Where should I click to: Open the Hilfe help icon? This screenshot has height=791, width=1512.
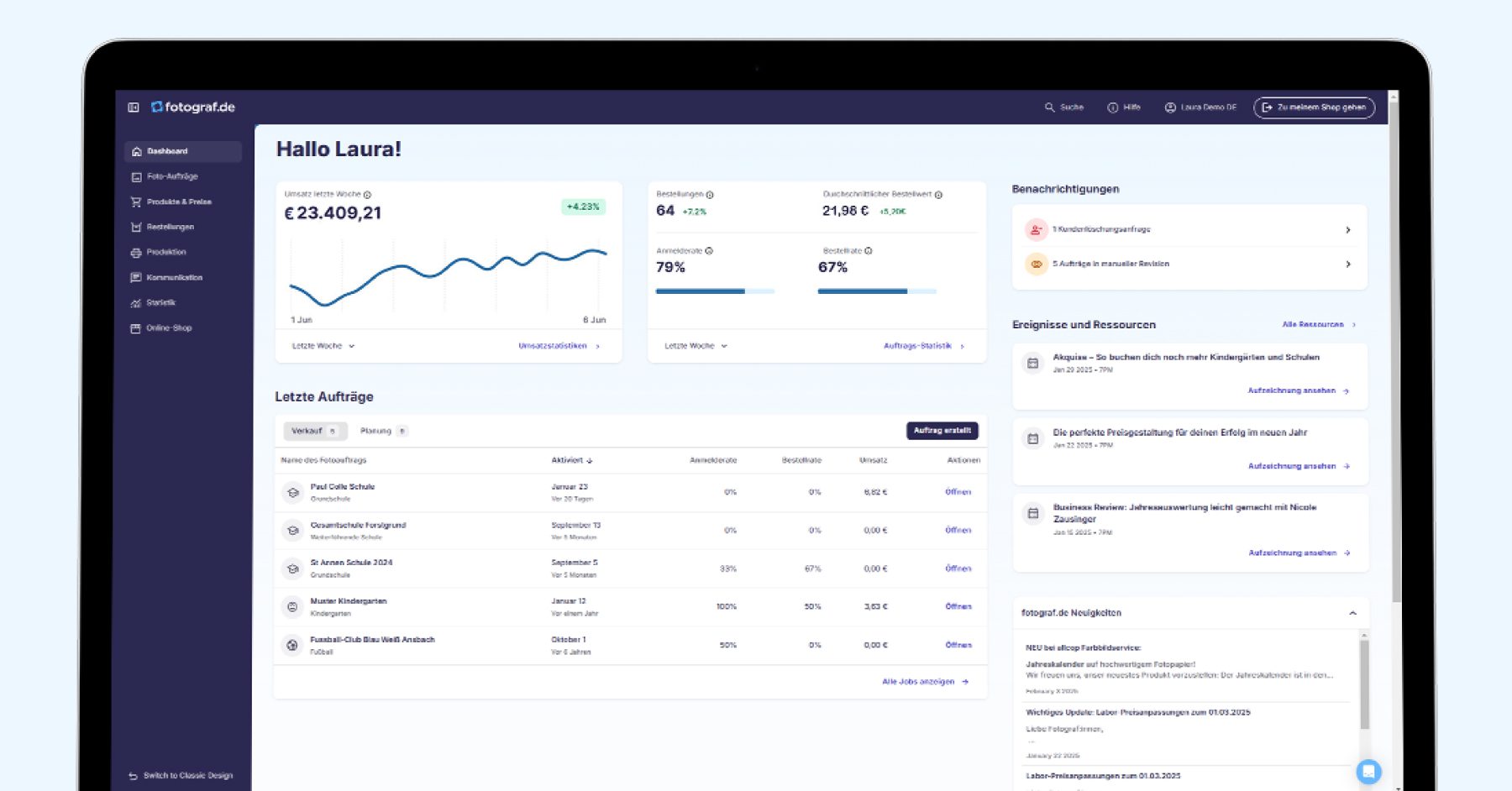(1113, 107)
